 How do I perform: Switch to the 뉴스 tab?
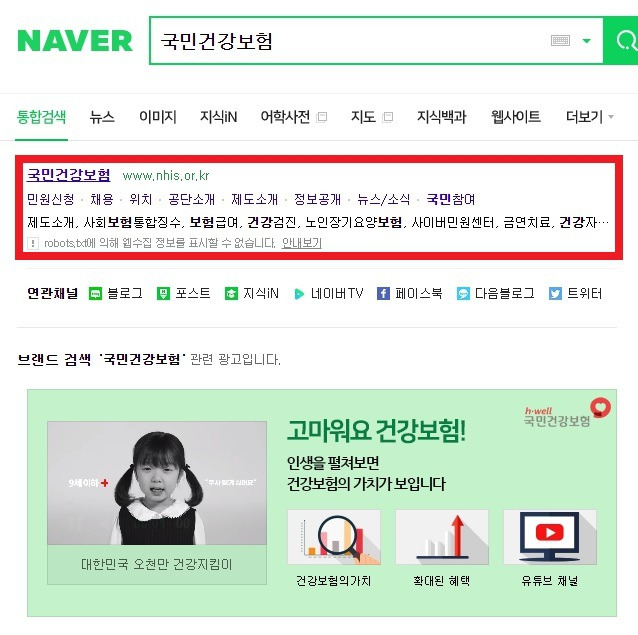(102, 117)
